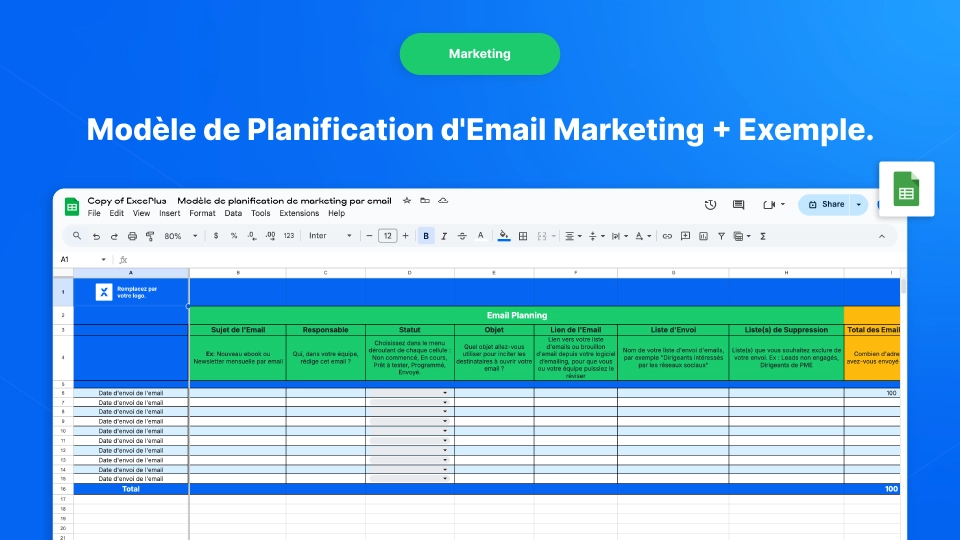Screen dimensions: 960x540
Task: Click the print icon
Action: pyautogui.click(x=132, y=236)
